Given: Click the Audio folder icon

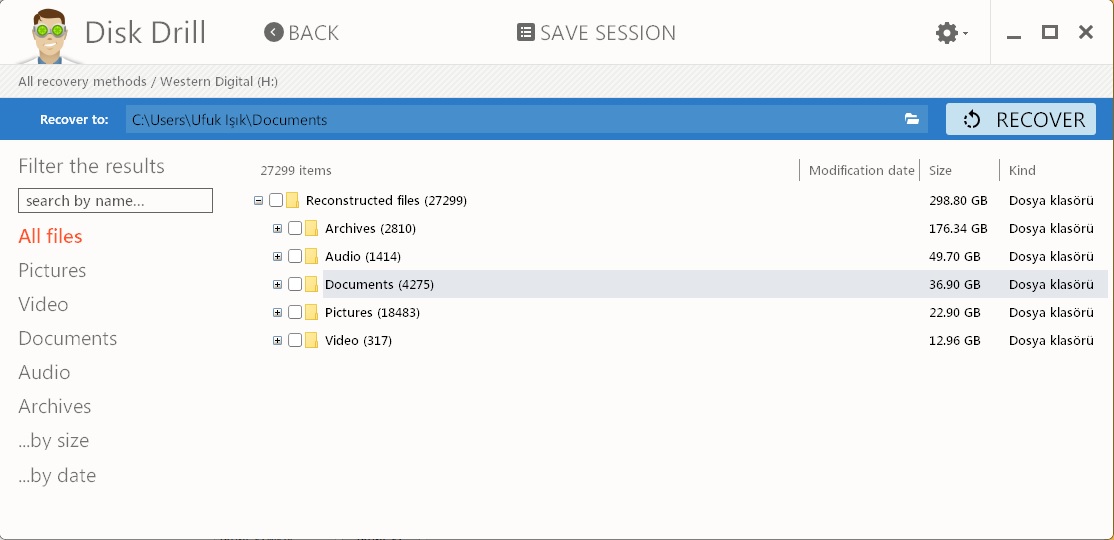Looking at the screenshot, I should (x=311, y=256).
